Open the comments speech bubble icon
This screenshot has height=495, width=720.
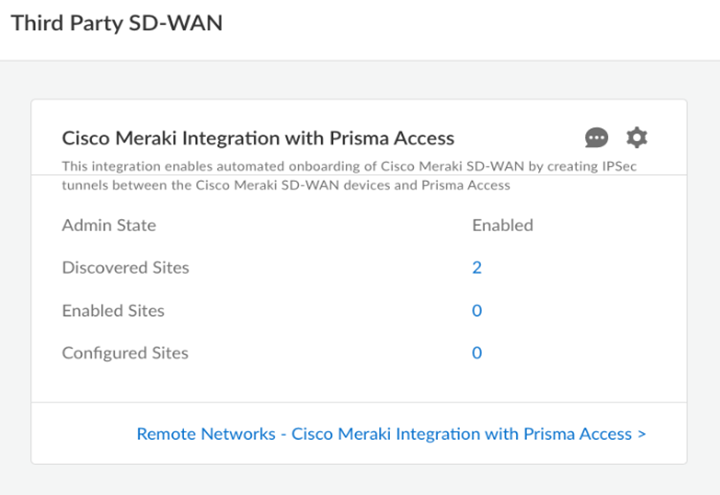[x=597, y=138]
